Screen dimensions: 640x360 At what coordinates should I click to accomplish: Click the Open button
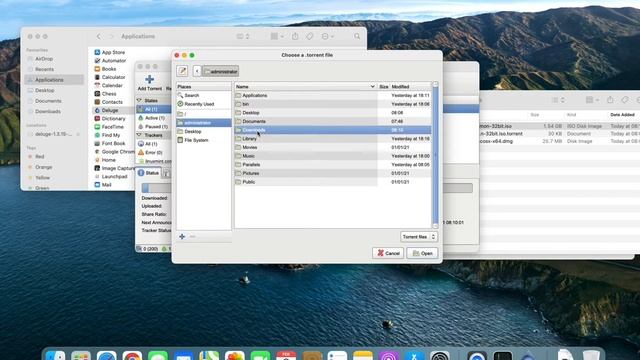click(x=422, y=253)
